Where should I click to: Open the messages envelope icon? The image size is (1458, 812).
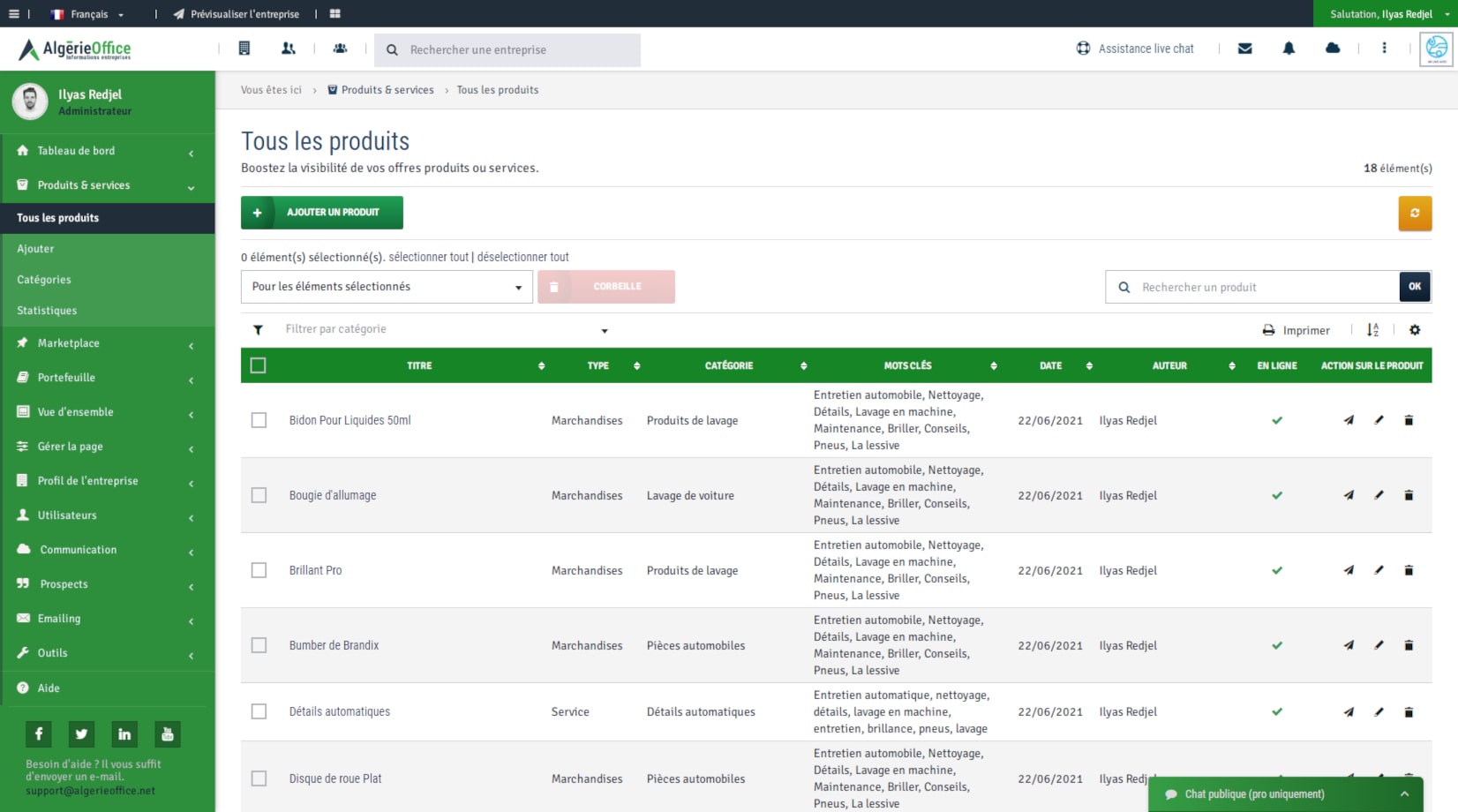[x=1244, y=49]
